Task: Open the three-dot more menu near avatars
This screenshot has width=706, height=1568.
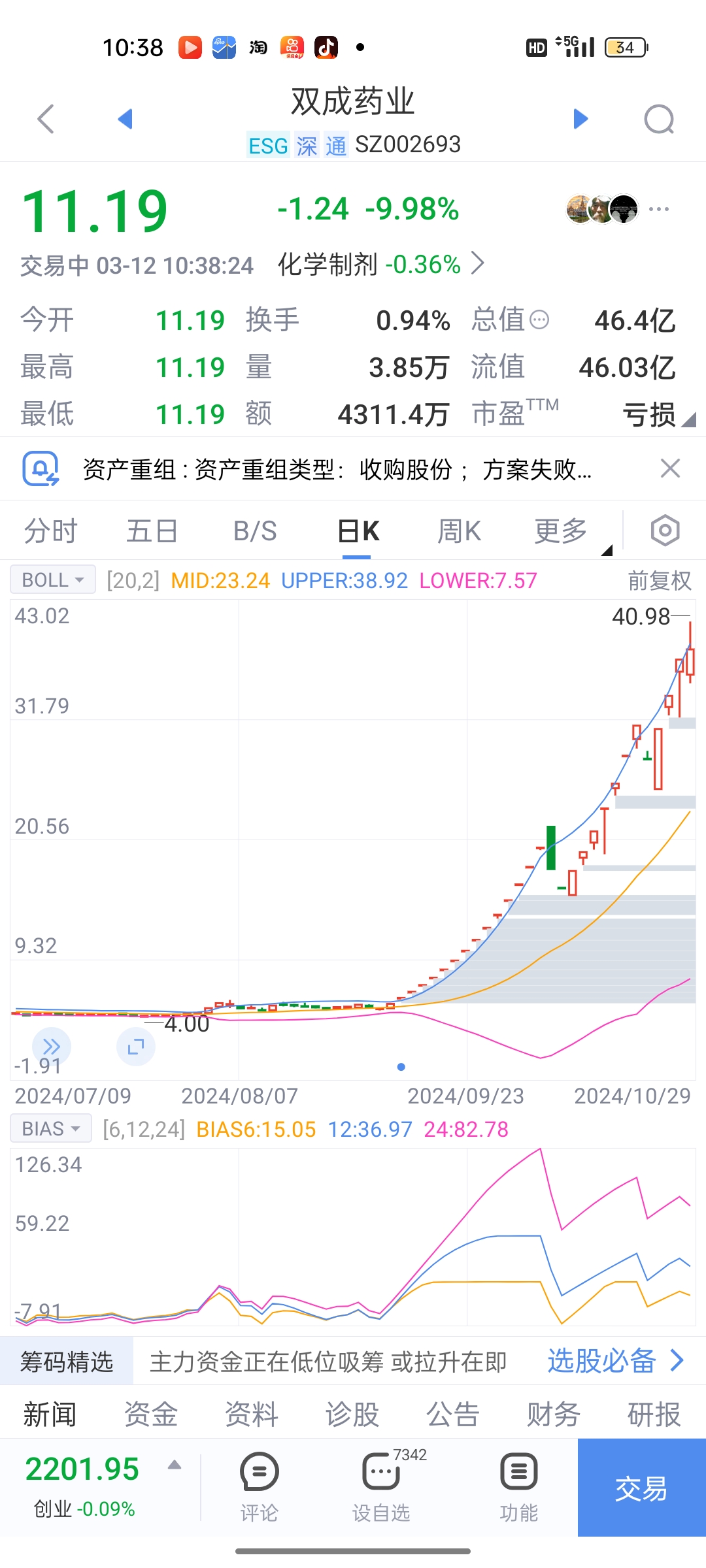Action: coord(659,209)
